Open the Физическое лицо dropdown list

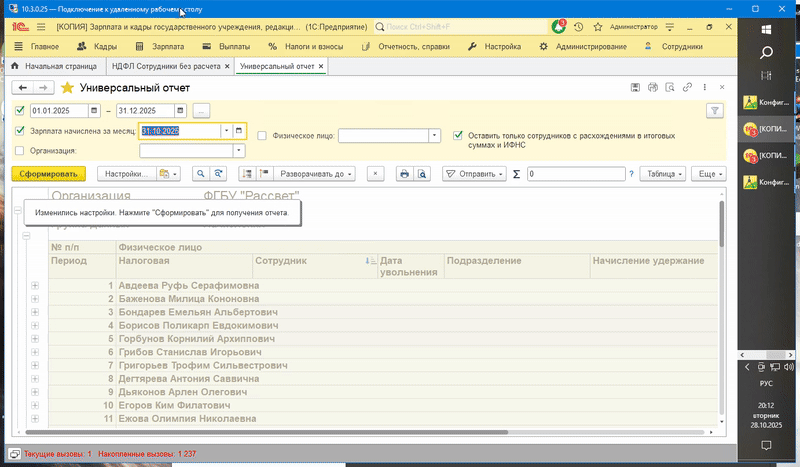(434, 136)
